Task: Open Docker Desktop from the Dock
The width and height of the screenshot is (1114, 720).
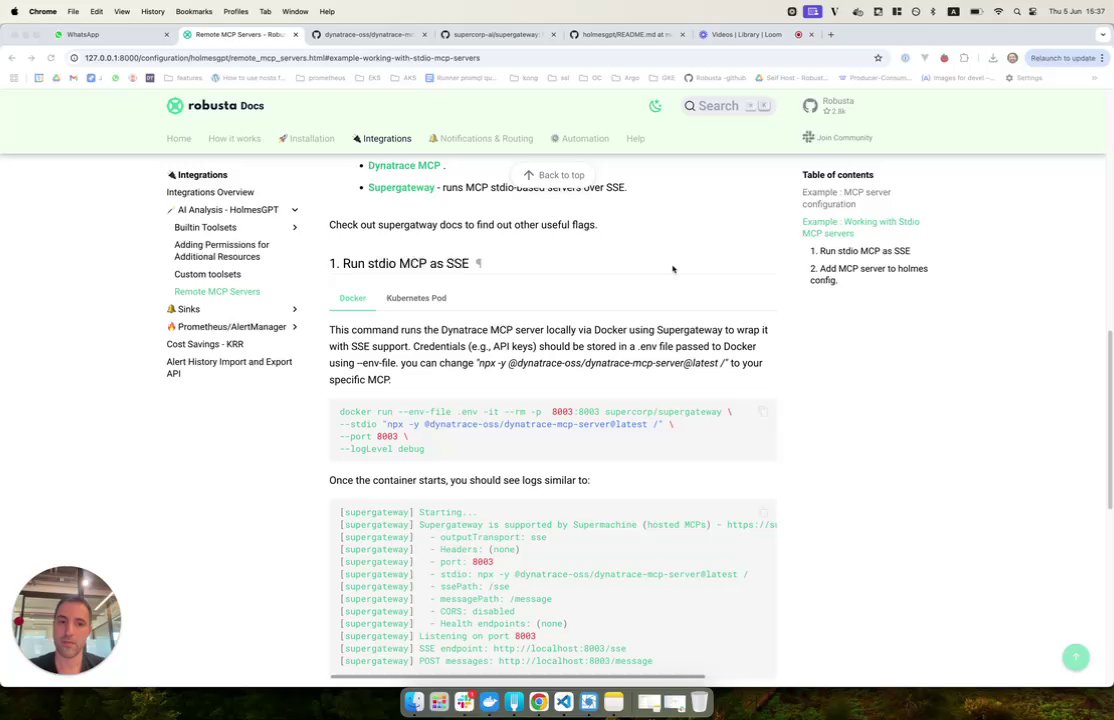Action: click(490, 702)
